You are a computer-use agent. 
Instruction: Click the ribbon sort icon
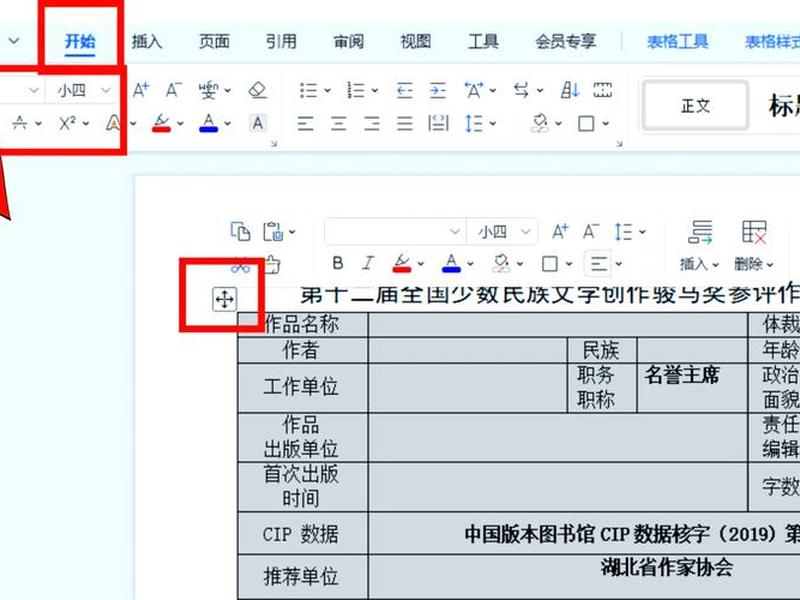pos(570,90)
